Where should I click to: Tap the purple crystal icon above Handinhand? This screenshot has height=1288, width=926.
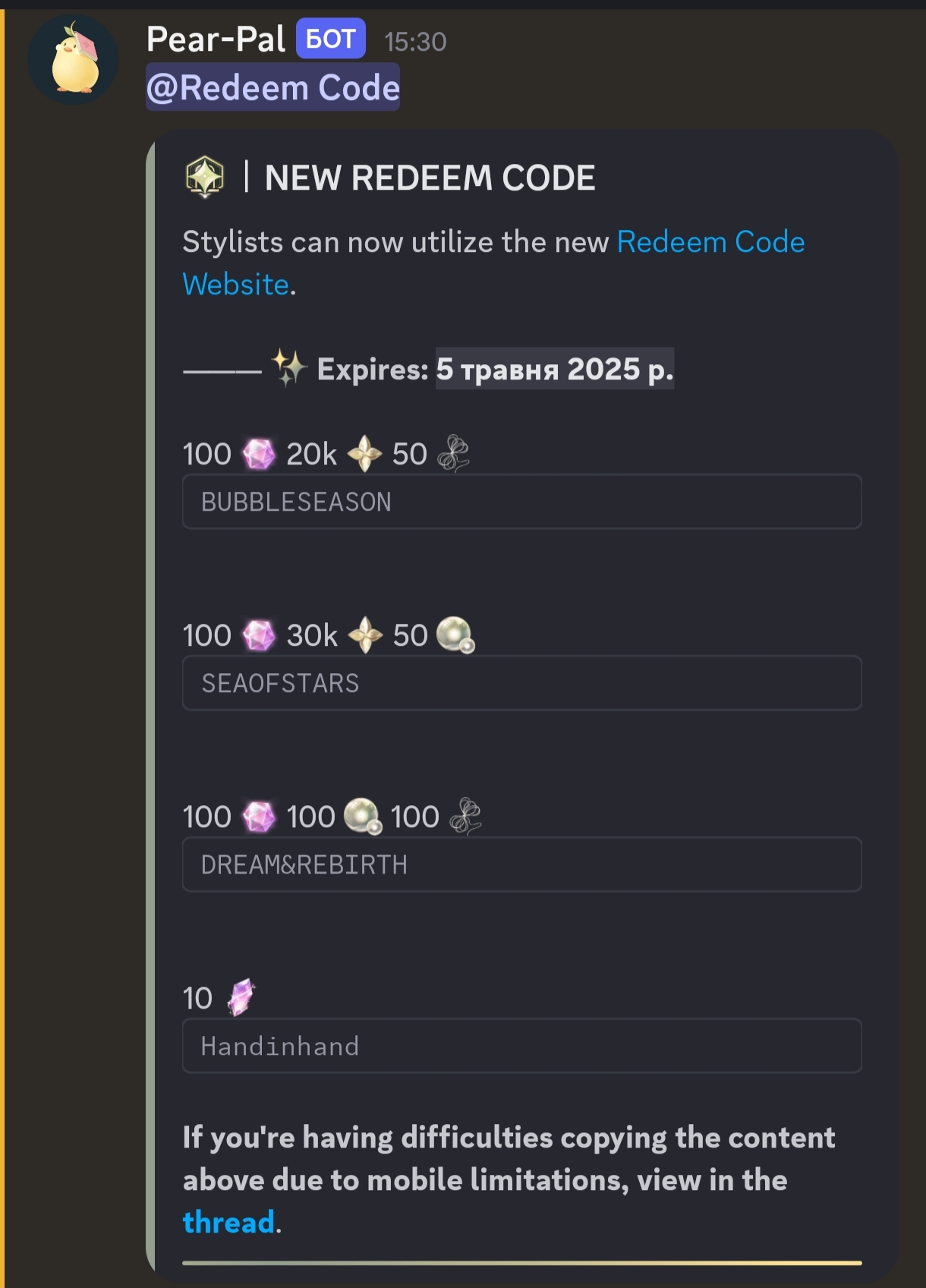(241, 997)
